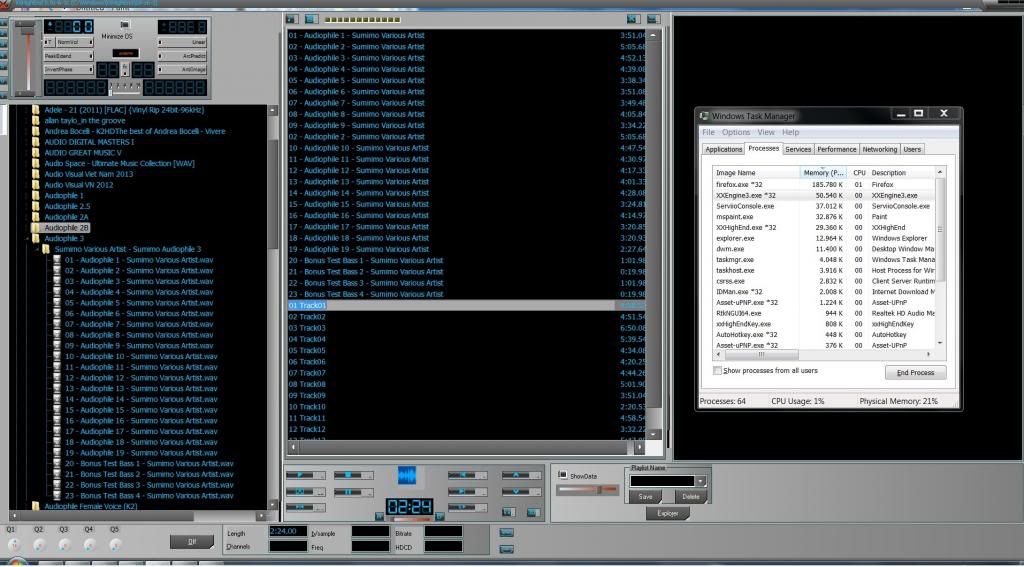1024x567 pixels.
Task: Click the upper small button right of Bitrate field
Action: pyautogui.click(x=506, y=533)
